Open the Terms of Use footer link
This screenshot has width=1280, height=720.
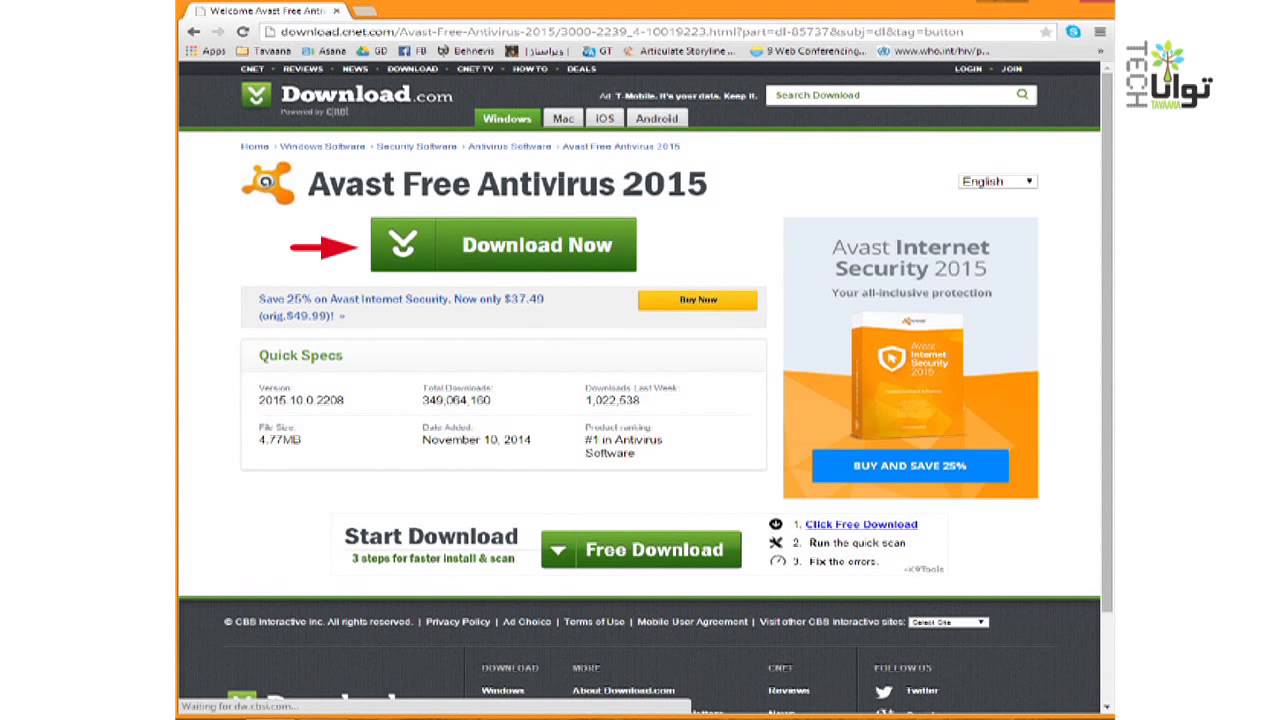pyautogui.click(x=594, y=622)
